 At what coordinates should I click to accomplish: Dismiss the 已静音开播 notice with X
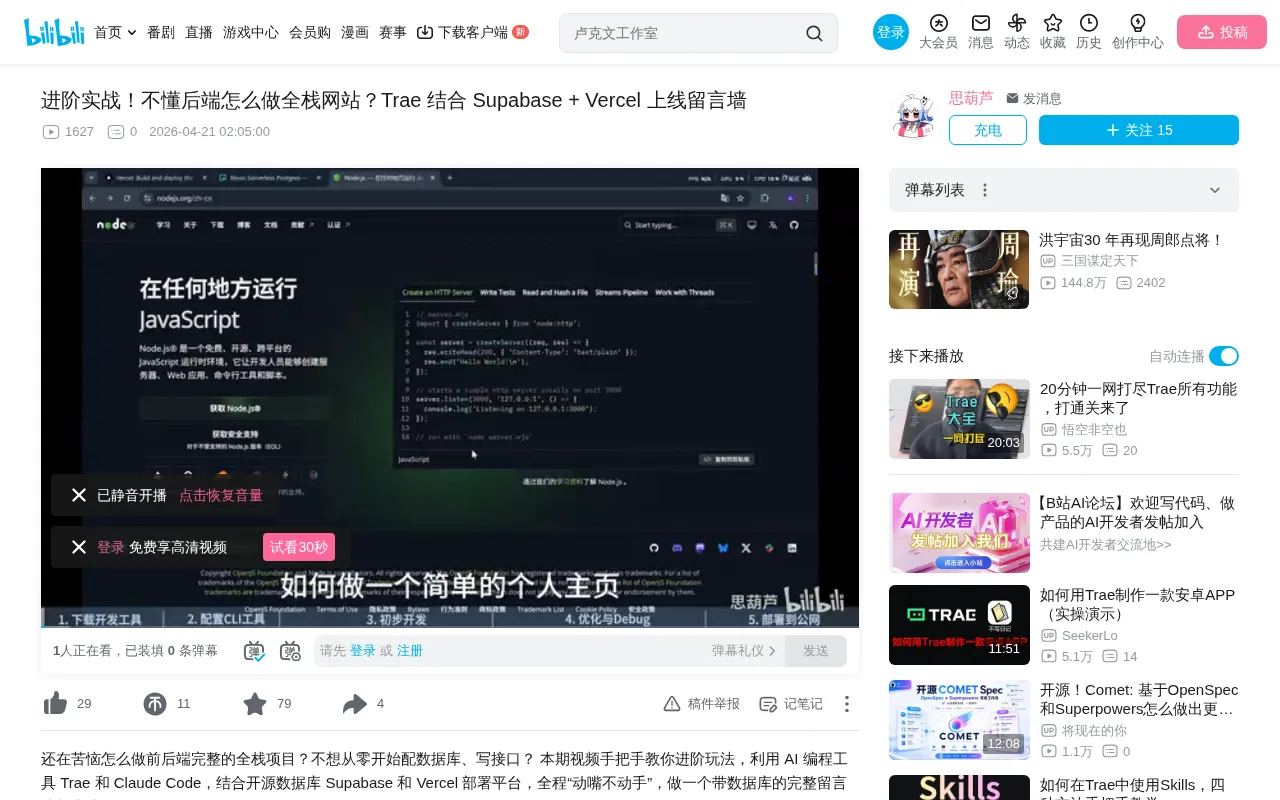79,495
